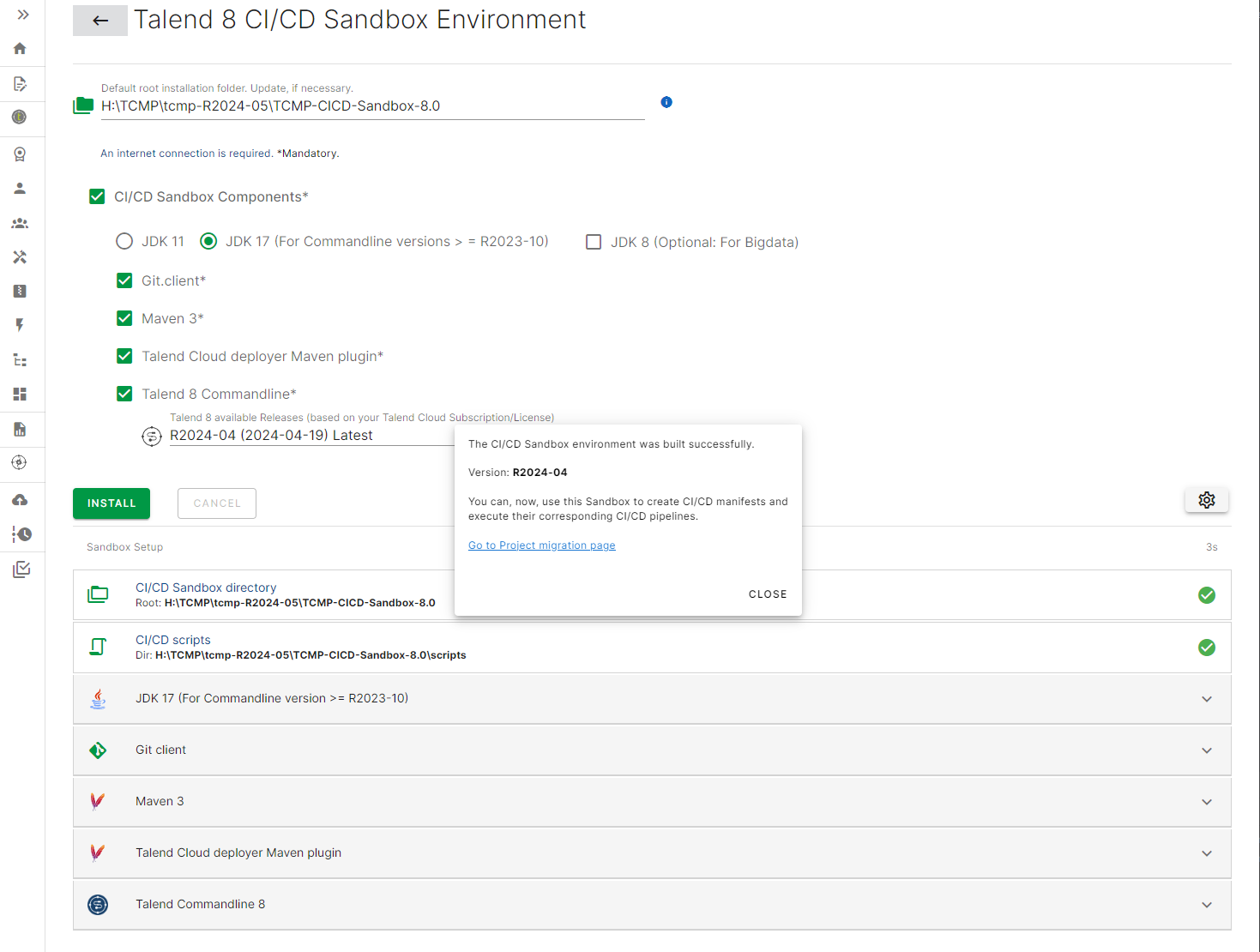The width and height of the screenshot is (1260, 952).
Task: Open the cloud upload sidebar icon
Action: (x=20, y=499)
